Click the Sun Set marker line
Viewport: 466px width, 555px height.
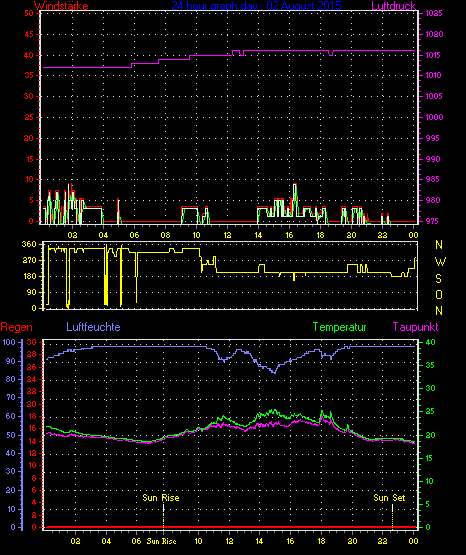pyautogui.click(x=392, y=516)
